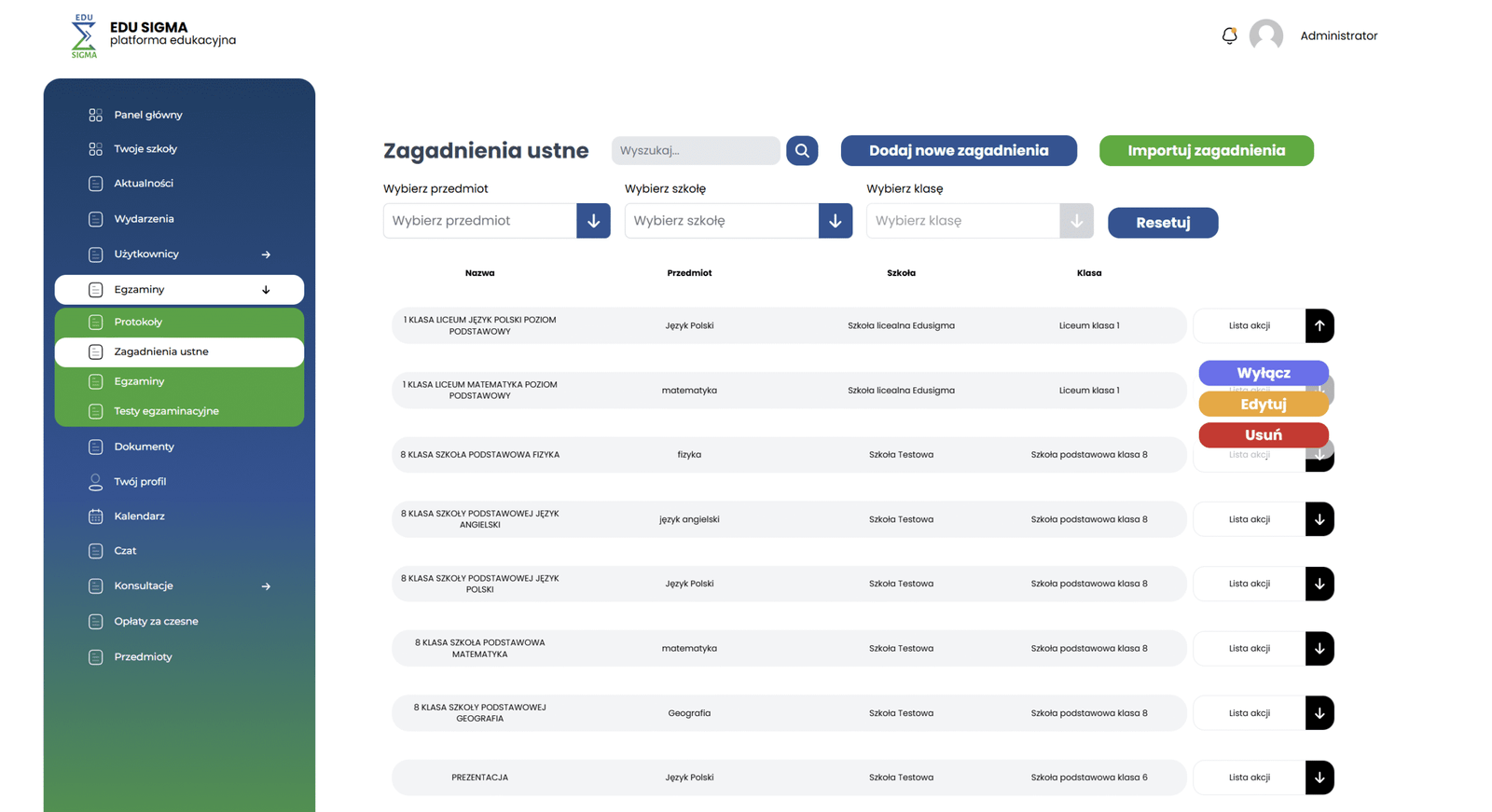The width and height of the screenshot is (1492, 812).
Task: Click the Dodaj nowe zagadnienia button
Action: click(959, 151)
